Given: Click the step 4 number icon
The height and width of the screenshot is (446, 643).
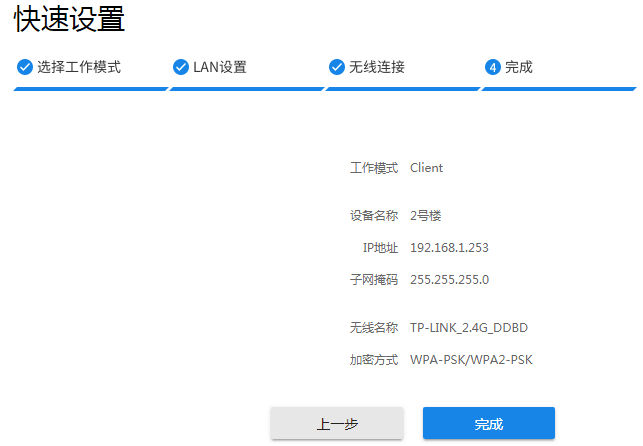Looking at the screenshot, I should [492, 67].
